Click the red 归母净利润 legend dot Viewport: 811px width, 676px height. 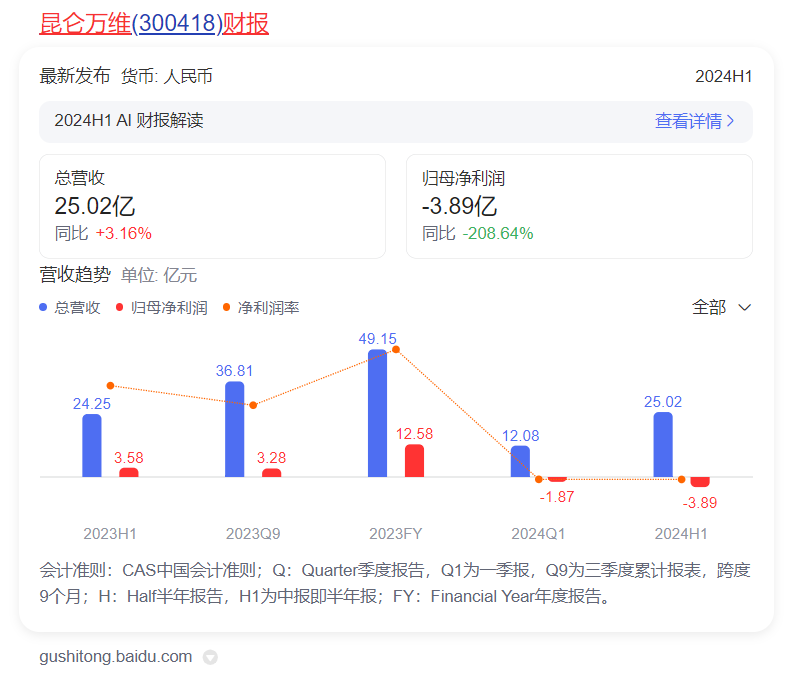tap(119, 307)
